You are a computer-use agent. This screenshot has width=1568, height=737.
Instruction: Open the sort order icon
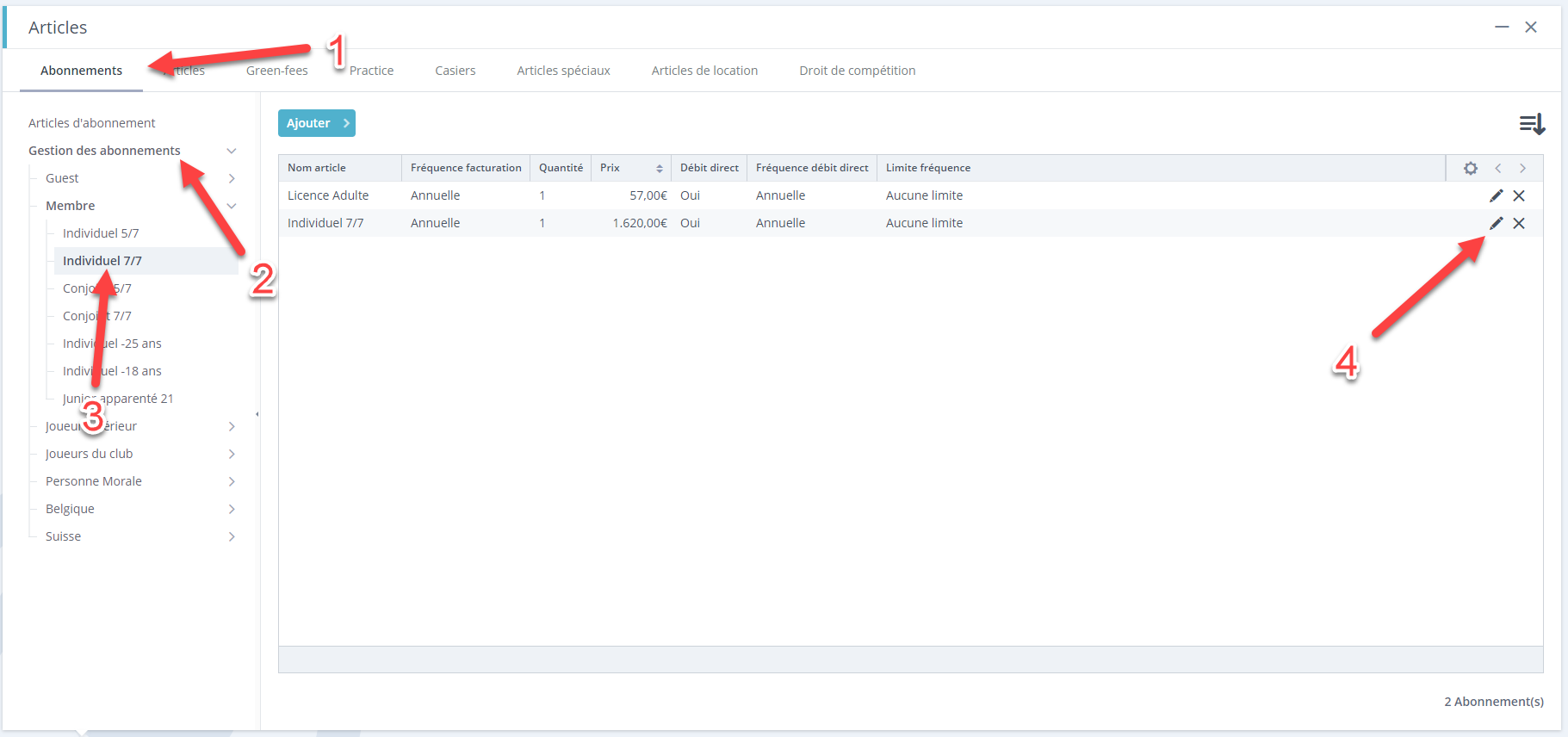(1532, 124)
